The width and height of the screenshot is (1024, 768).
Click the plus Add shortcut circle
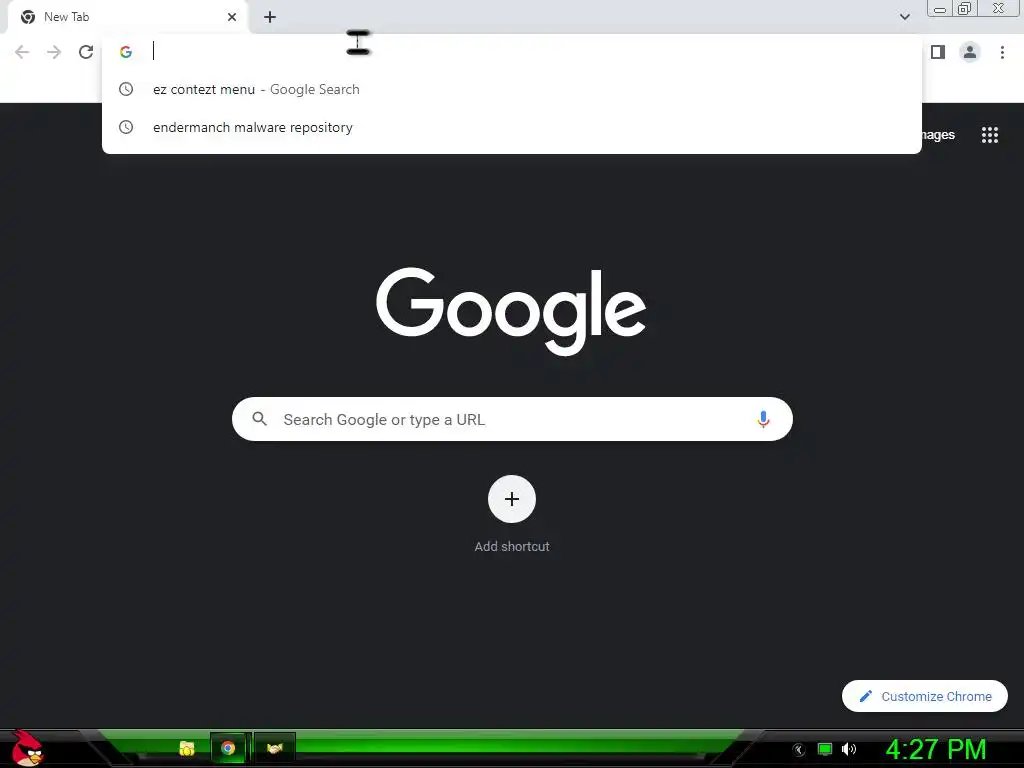click(512, 499)
